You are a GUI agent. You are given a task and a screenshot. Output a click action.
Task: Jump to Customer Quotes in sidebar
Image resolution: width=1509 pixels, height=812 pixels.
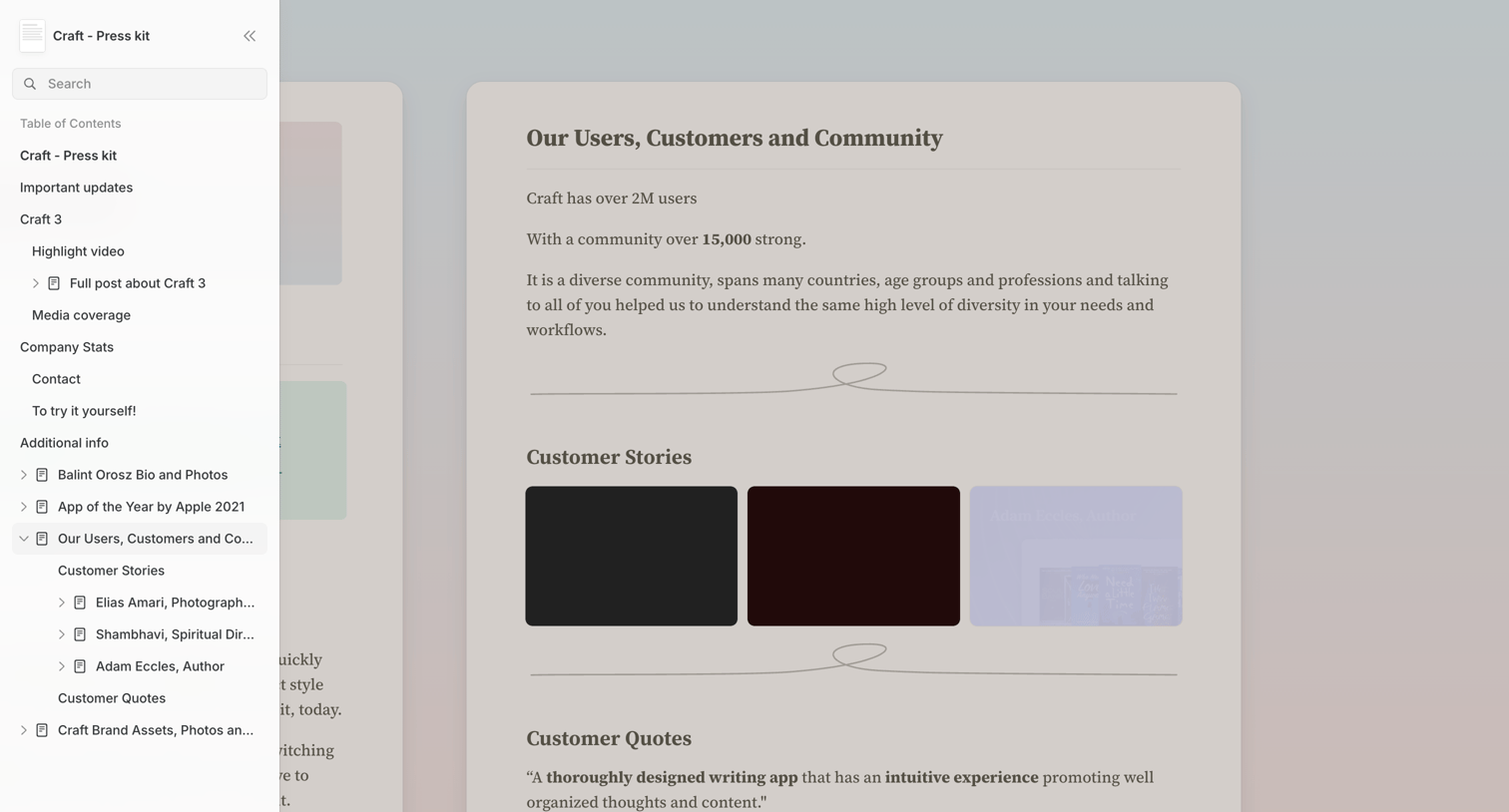tap(112, 698)
